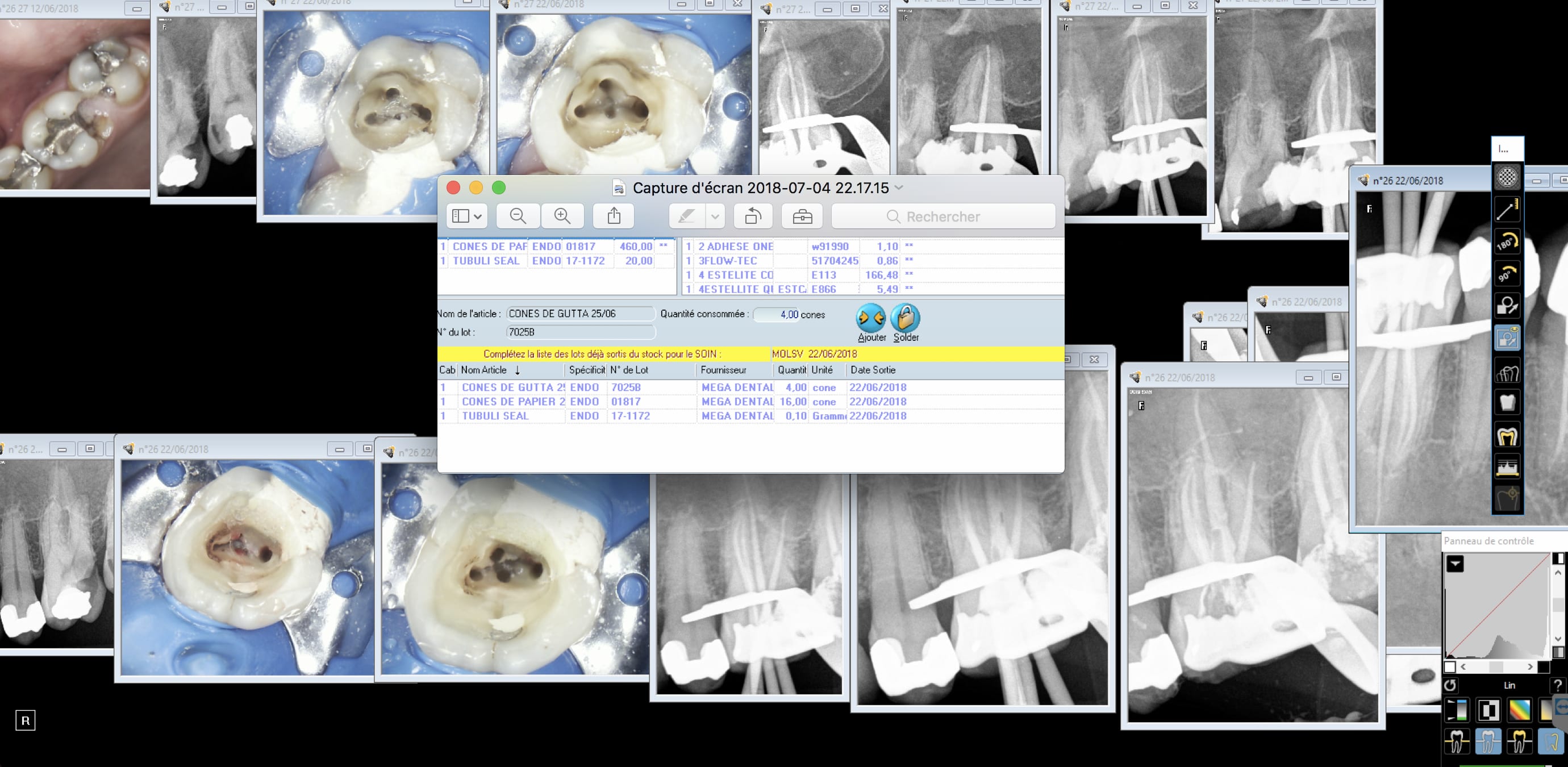
Task: Rotate image 90 degrees
Action: (x=1507, y=273)
